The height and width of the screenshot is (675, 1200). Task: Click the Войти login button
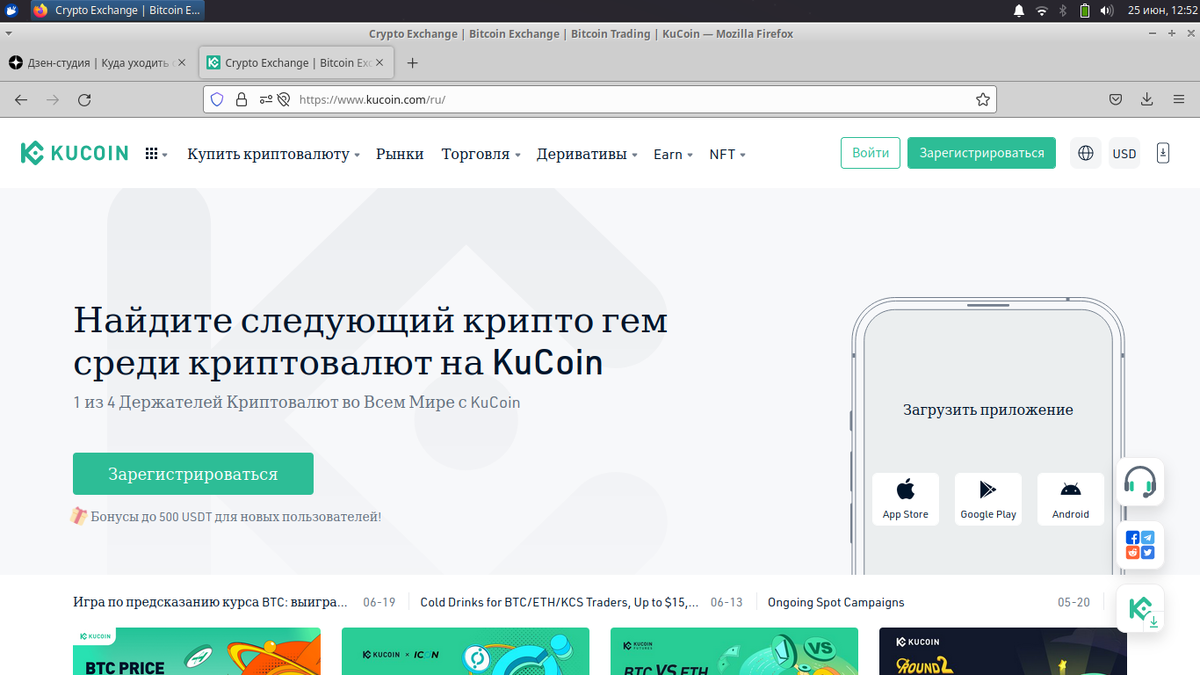coord(870,153)
